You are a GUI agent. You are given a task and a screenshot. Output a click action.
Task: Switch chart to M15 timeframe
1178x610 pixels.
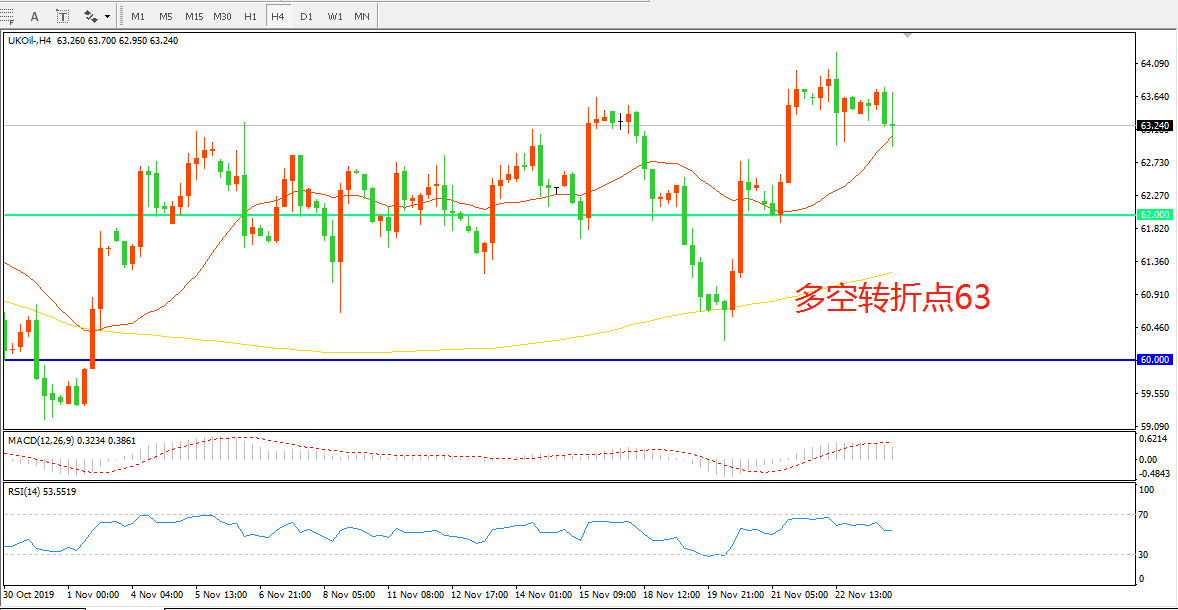[x=194, y=16]
